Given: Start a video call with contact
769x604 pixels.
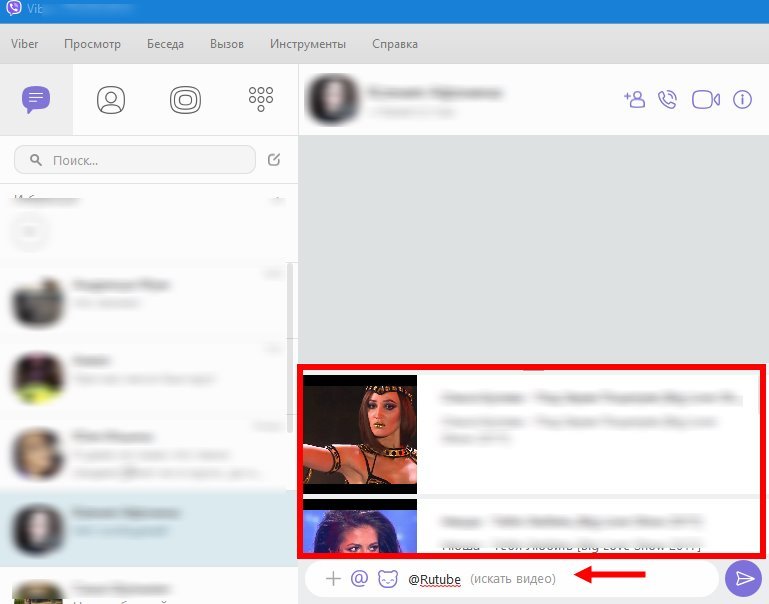Looking at the screenshot, I should click(706, 99).
